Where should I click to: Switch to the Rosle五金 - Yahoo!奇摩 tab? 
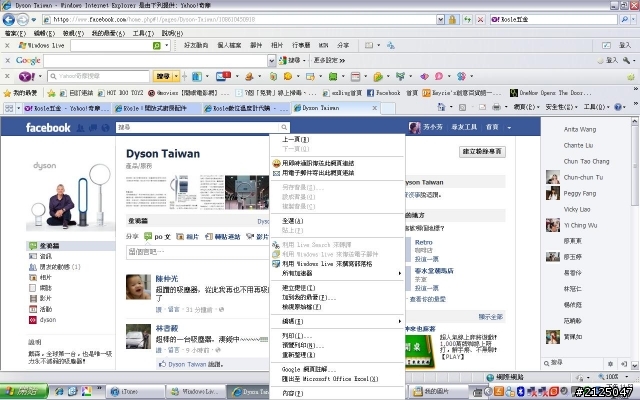click(x=66, y=108)
